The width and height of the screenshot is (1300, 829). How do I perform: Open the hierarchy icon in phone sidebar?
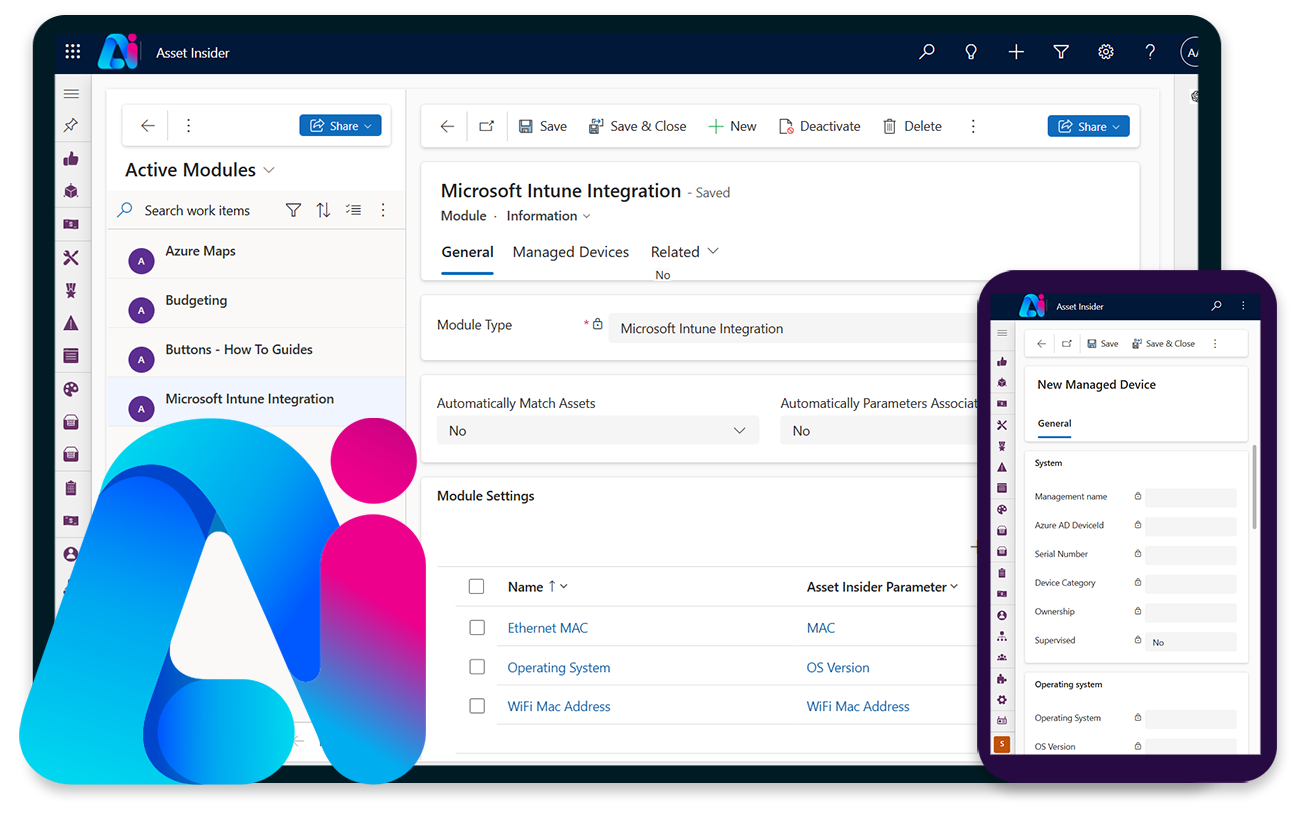pyautogui.click(x=1002, y=636)
